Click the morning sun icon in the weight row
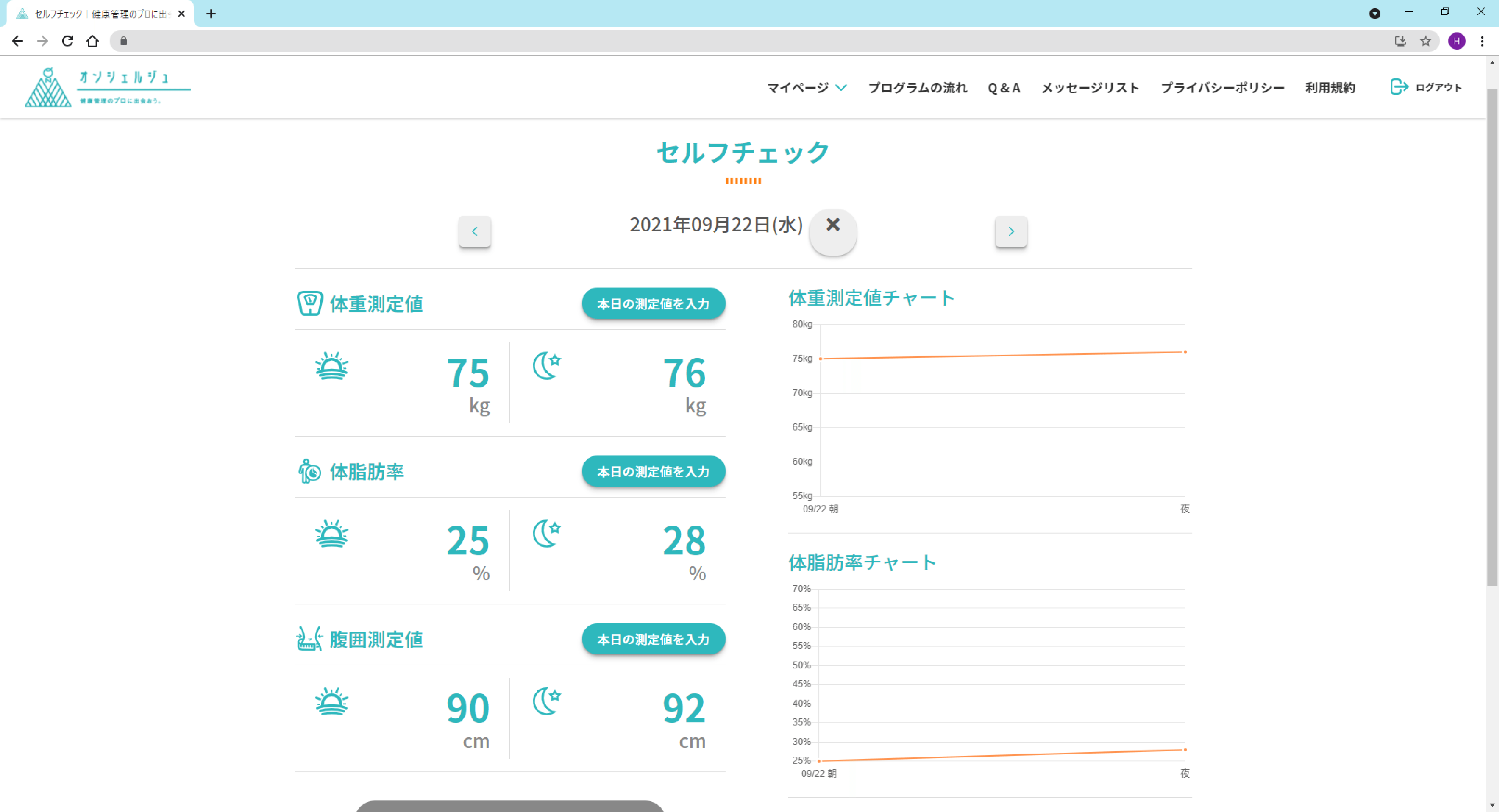The height and width of the screenshot is (812, 1499). [332, 366]
